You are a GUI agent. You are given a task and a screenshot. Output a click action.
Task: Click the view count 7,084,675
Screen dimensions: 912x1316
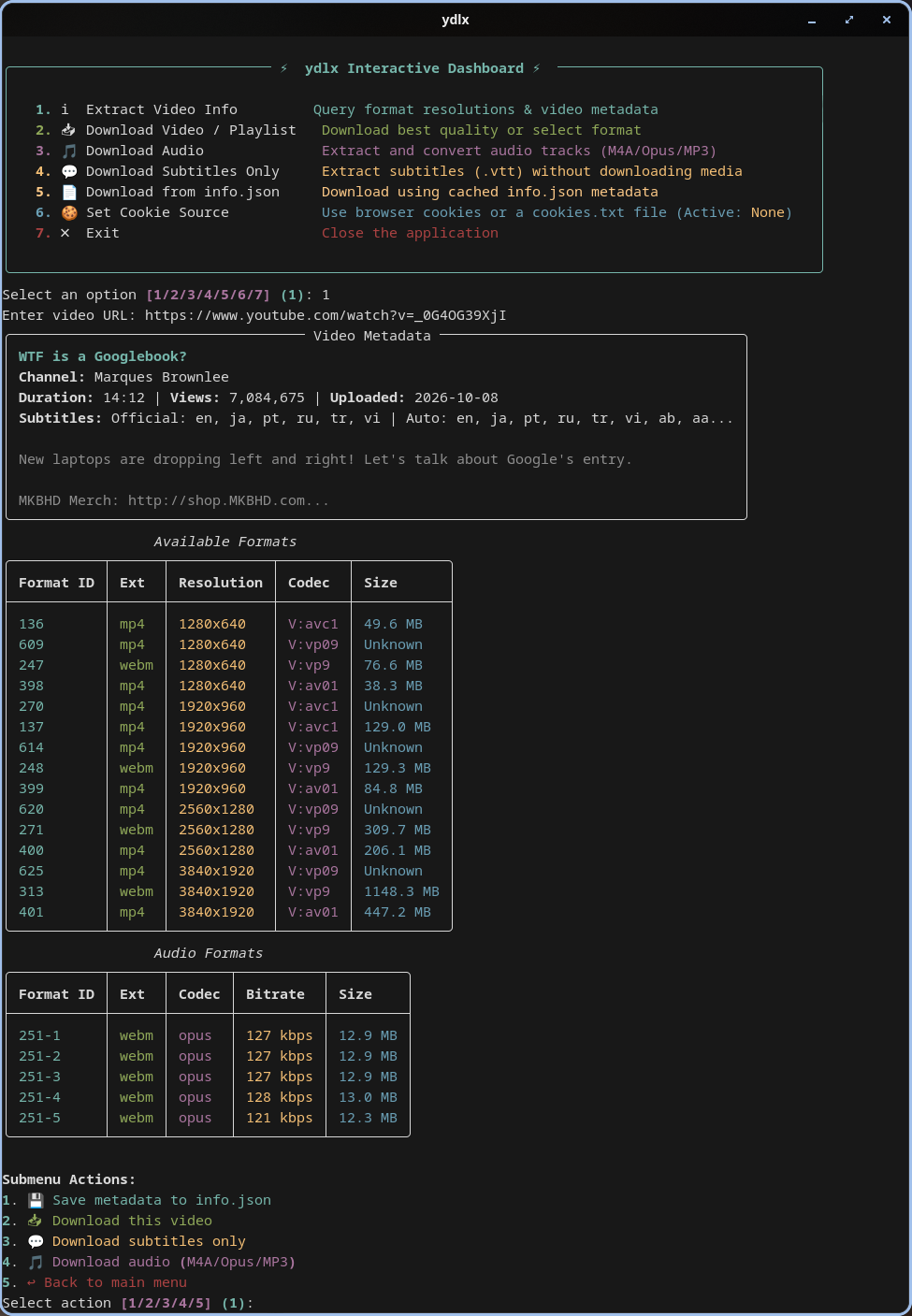pos(267,398)
